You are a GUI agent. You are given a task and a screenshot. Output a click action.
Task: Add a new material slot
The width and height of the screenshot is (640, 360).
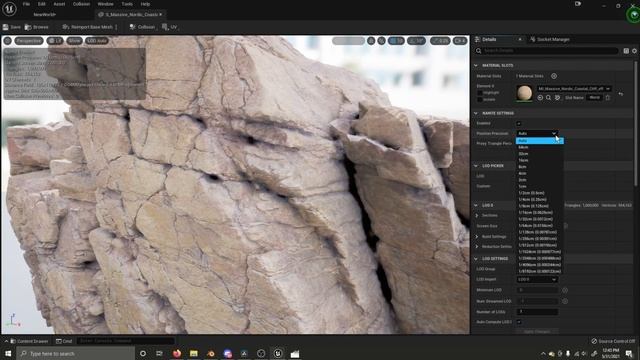pos(554,76)
